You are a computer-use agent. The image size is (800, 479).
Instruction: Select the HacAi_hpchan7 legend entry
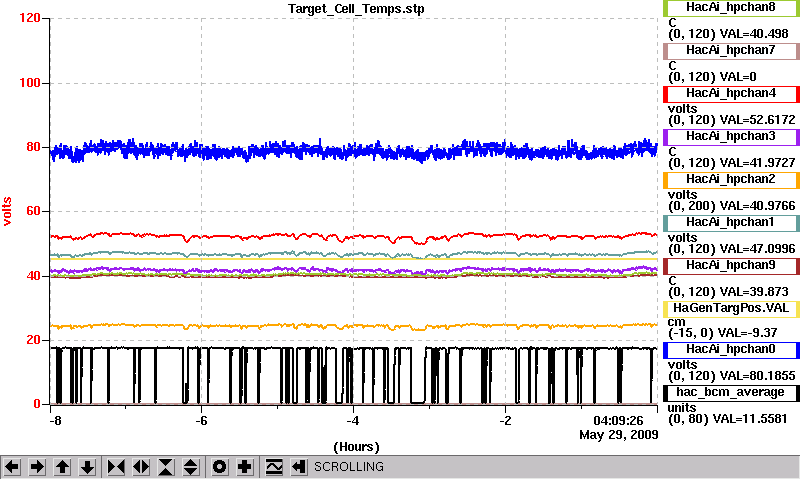point(731,51)
